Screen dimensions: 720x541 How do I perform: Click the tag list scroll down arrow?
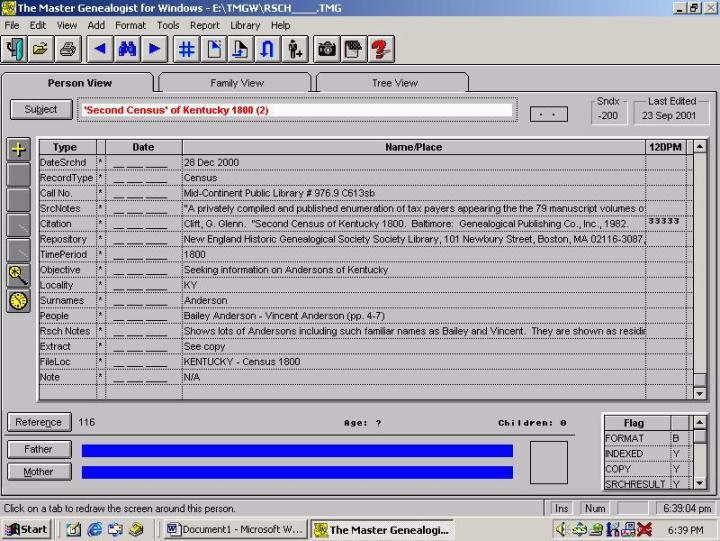[699, 394]
